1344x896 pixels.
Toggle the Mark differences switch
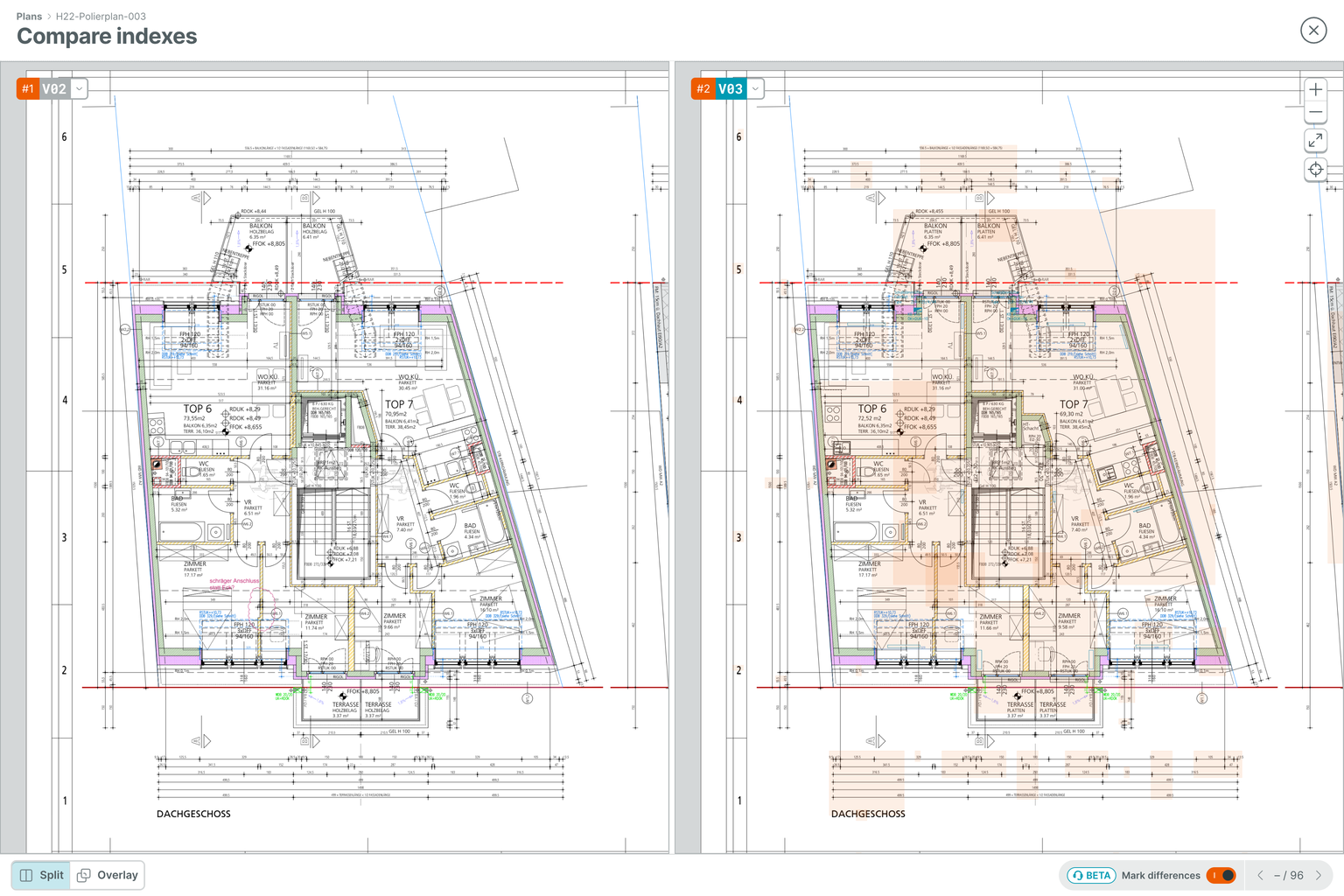[1221, 875]
